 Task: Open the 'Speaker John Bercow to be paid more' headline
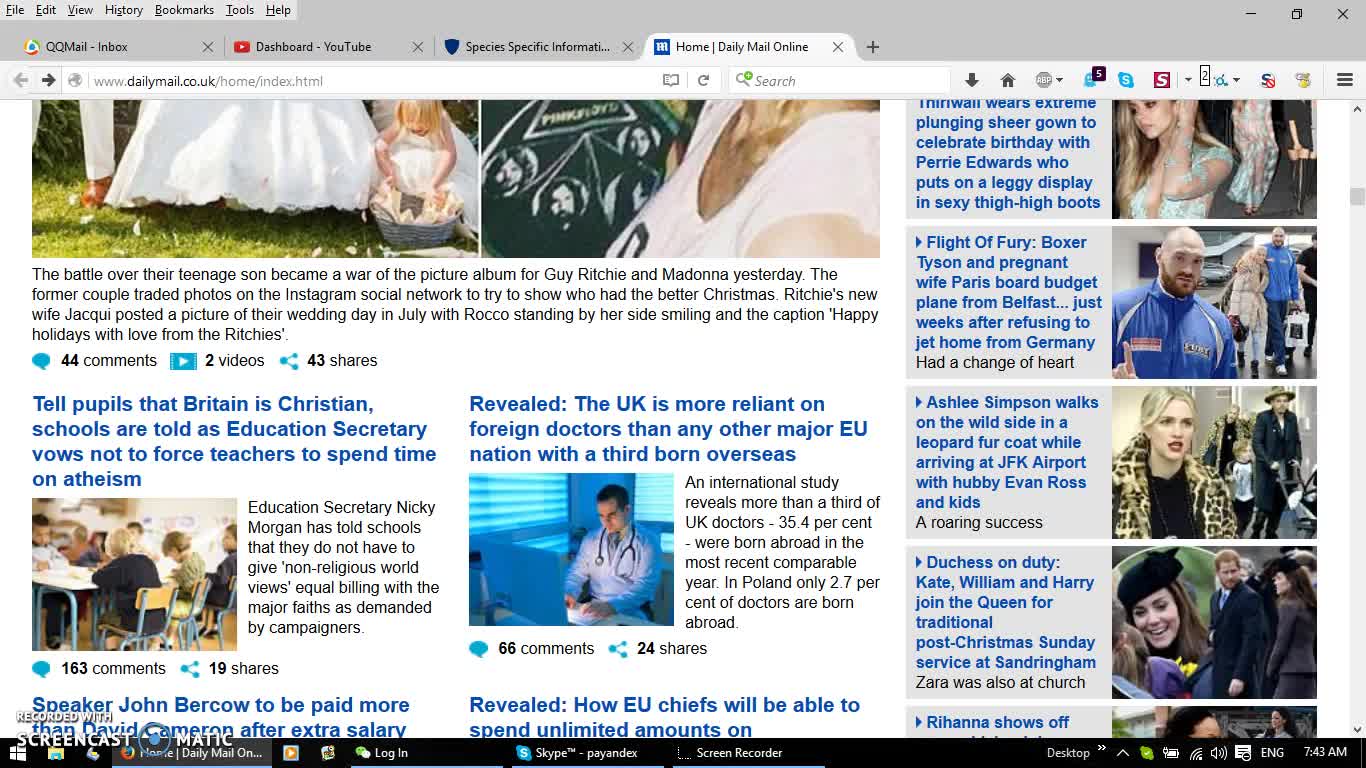pos(221,717)
